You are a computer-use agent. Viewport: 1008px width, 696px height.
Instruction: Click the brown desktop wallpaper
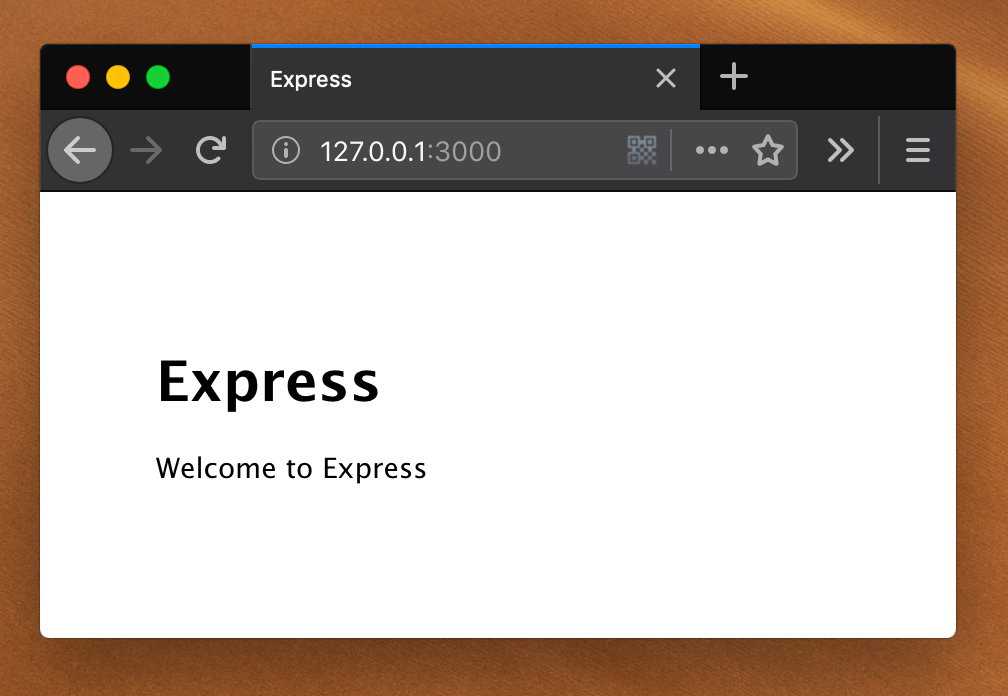[501, 668]
